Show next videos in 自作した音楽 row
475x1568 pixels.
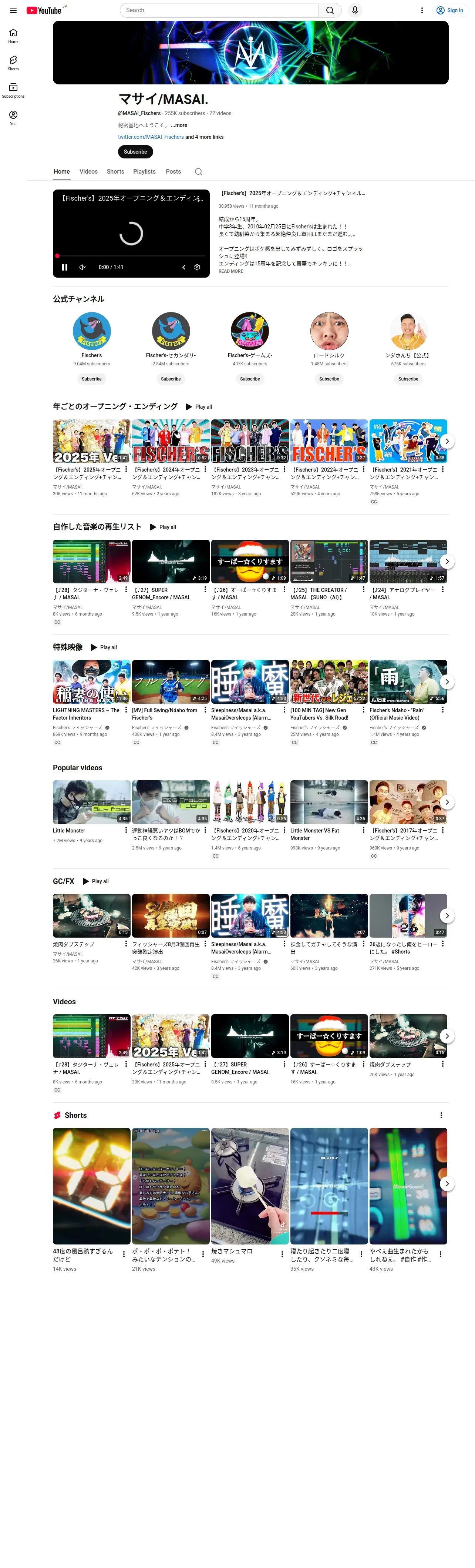click(447, 562)
